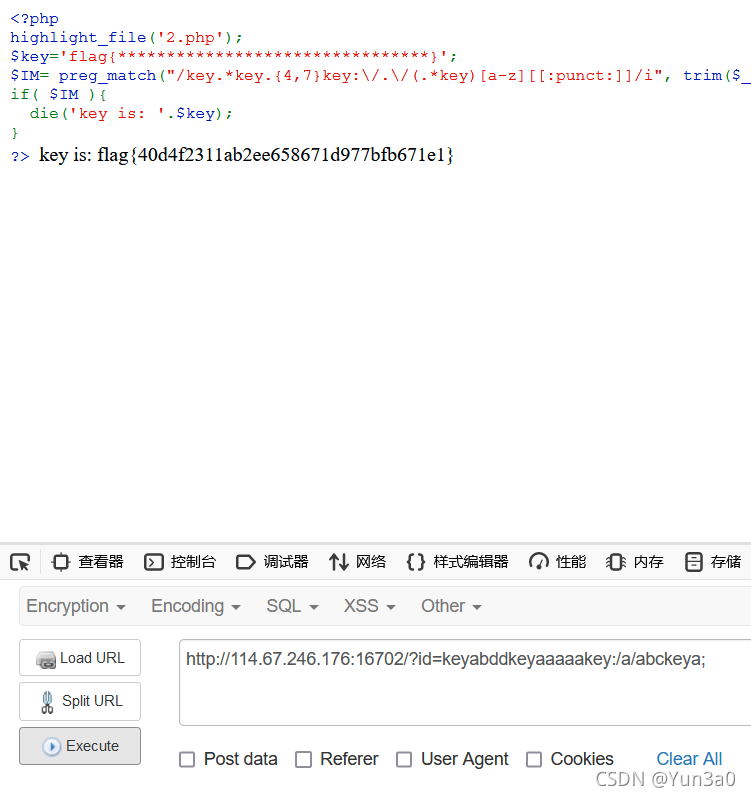Open the 查看器 inspector tab
The width and height of the screenshot is (751, 797).
[x=87, y=562]
